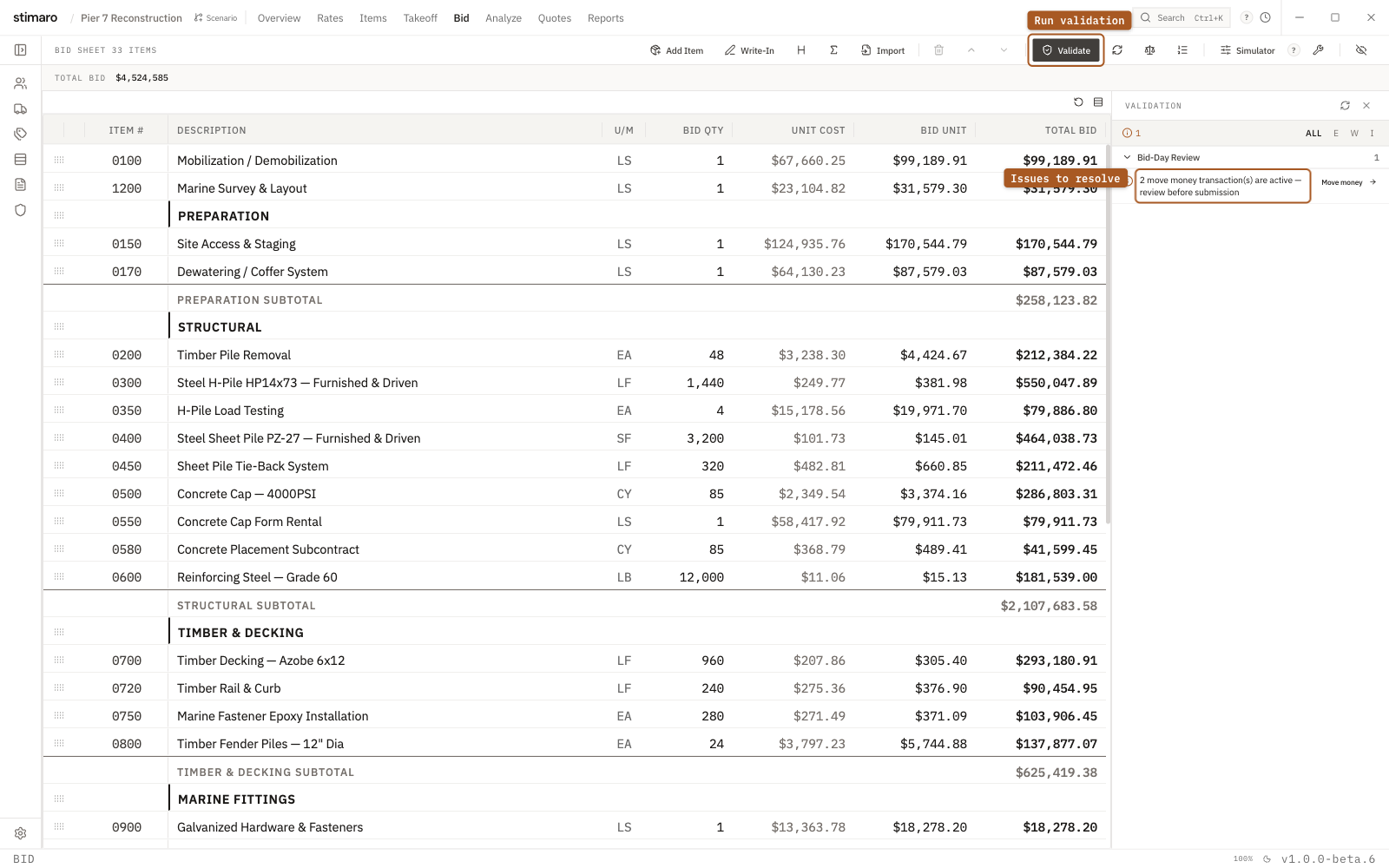Open the Rates tab
Screen dimensions: 1389x868
(x=330, y=17)
